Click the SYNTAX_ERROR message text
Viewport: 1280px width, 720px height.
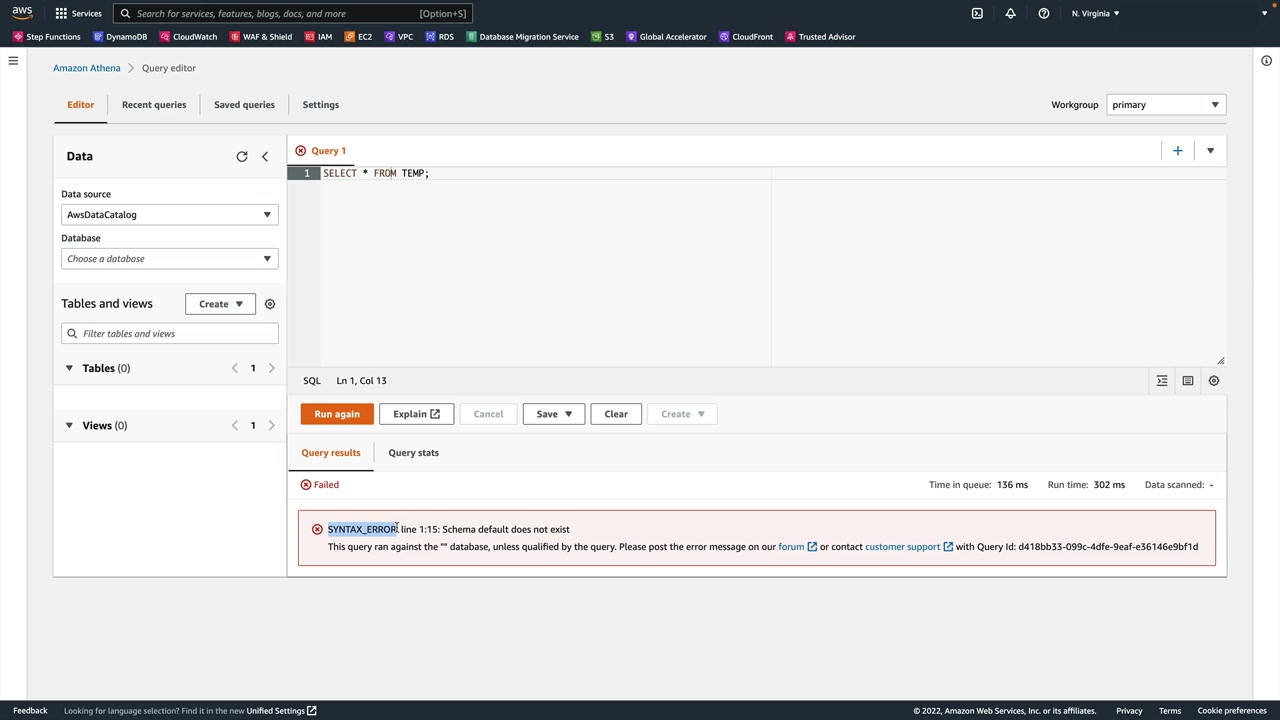363,530
